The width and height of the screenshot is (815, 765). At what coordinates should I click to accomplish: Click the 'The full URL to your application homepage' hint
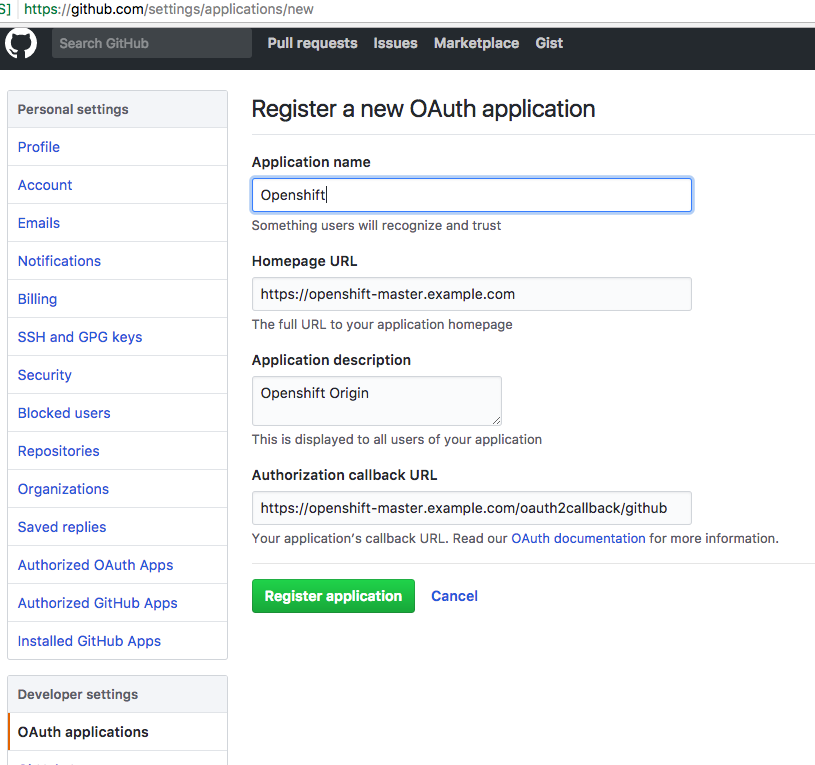(x=382, y=324)
